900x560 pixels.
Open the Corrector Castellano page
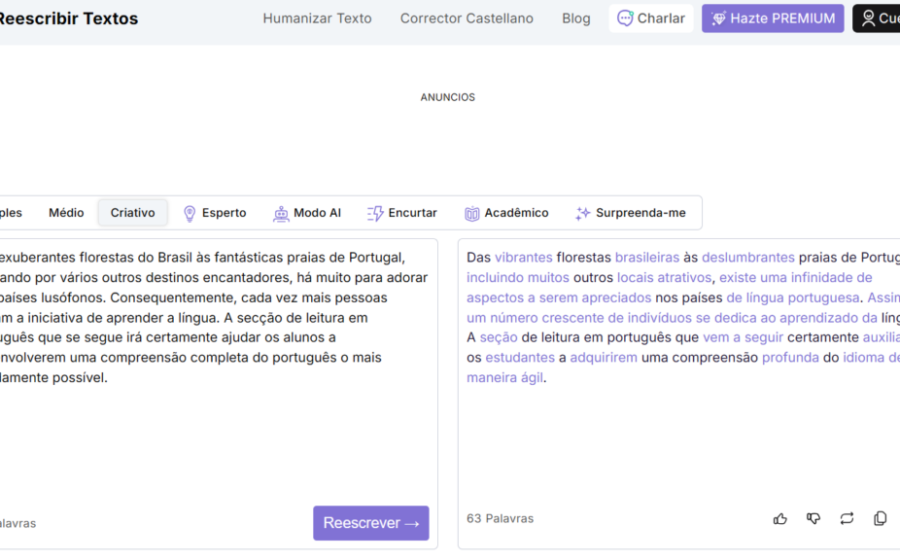coord(467,18)
